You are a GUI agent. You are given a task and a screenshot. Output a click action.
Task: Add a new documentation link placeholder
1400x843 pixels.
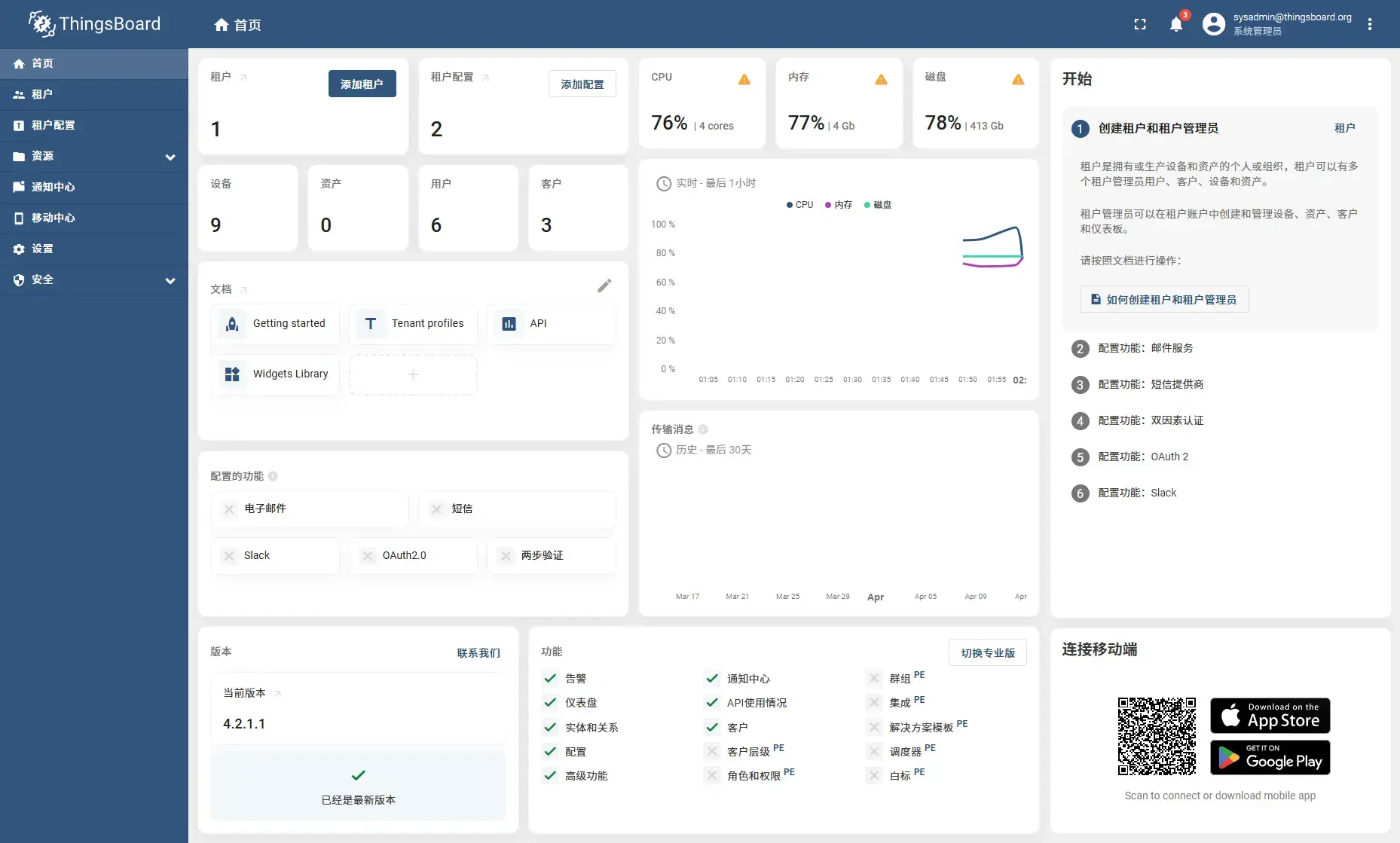413,374
